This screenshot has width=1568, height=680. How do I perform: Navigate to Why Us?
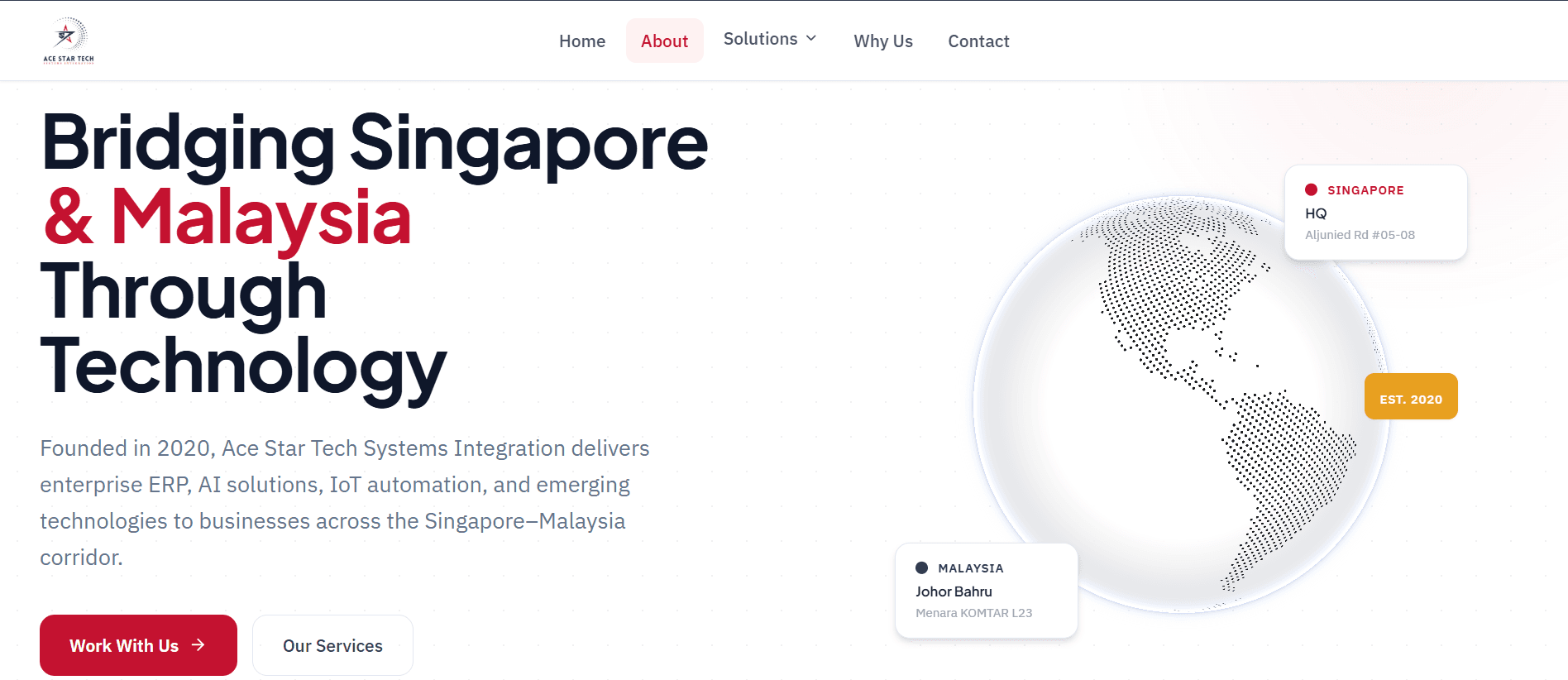click(883, 41)
